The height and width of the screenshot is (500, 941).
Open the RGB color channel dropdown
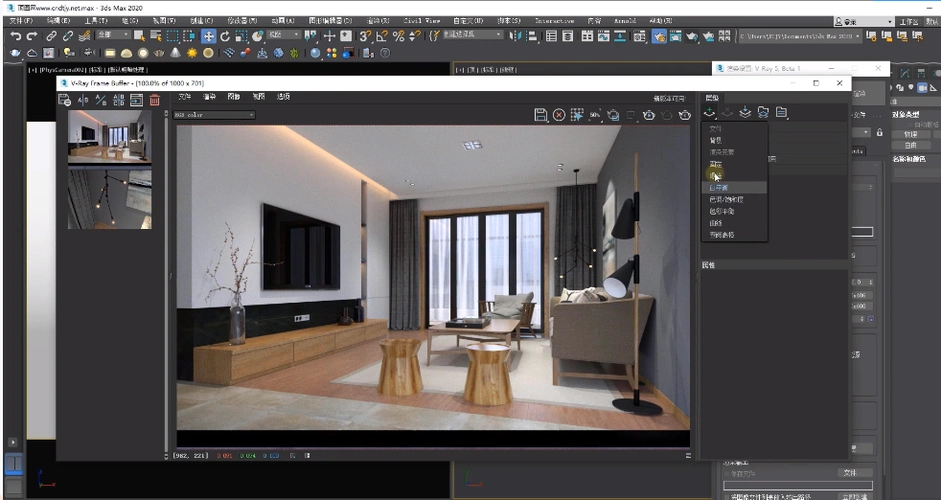click(214, 115)
